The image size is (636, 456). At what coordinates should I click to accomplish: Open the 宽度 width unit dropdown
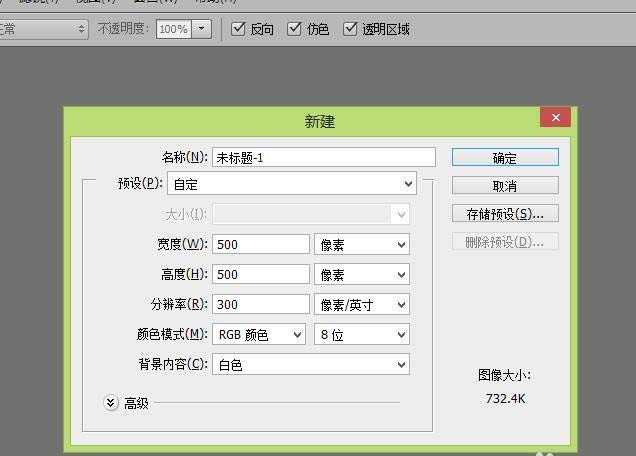[362, 244]
